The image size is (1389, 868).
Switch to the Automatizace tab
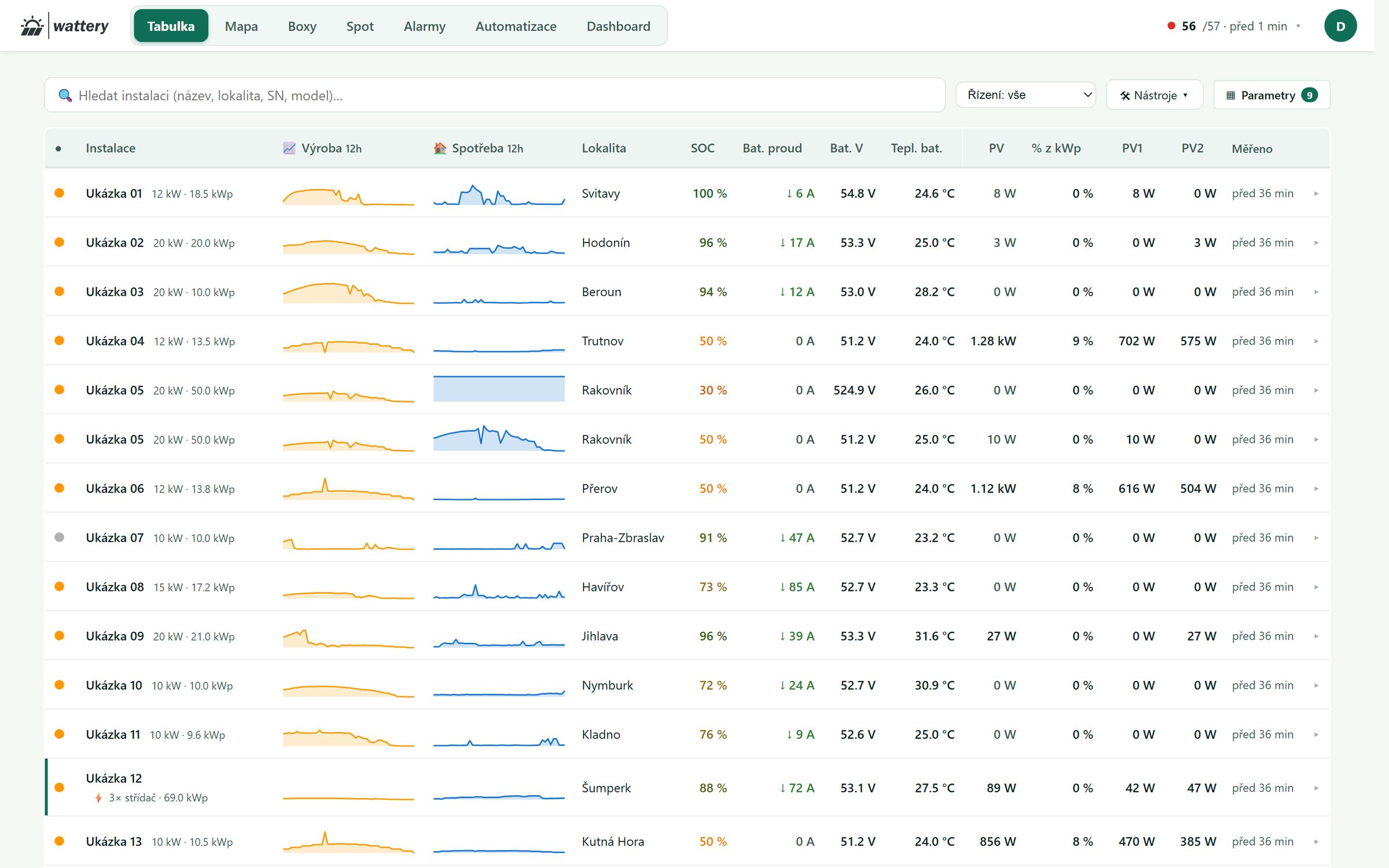516,26
